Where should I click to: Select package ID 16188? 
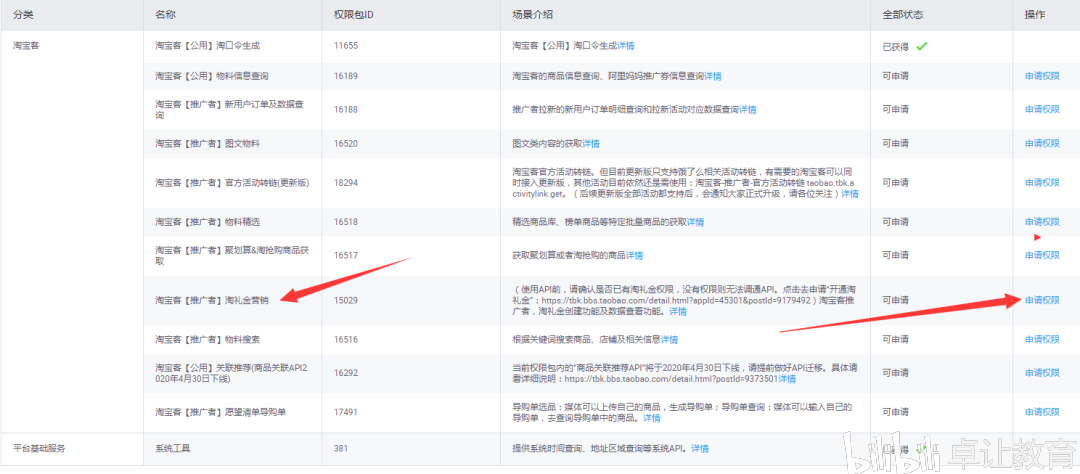[346, 110]
